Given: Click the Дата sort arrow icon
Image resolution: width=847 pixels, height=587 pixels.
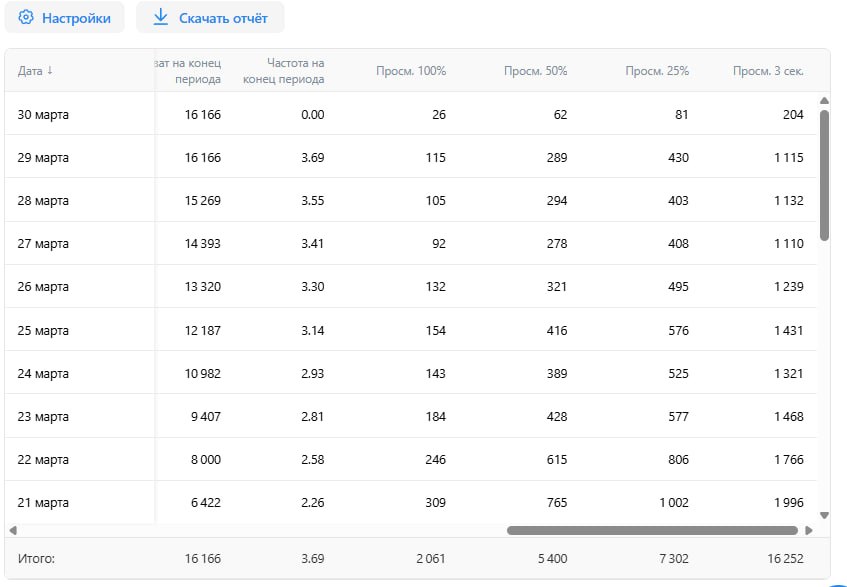Looking at the screenshot, I should (x=50, y=70).
